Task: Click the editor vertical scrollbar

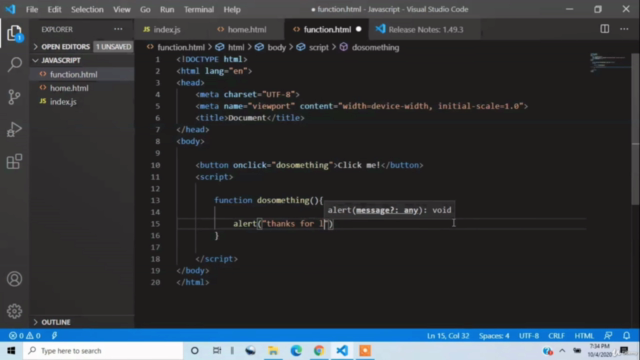Action: (635, 129)
